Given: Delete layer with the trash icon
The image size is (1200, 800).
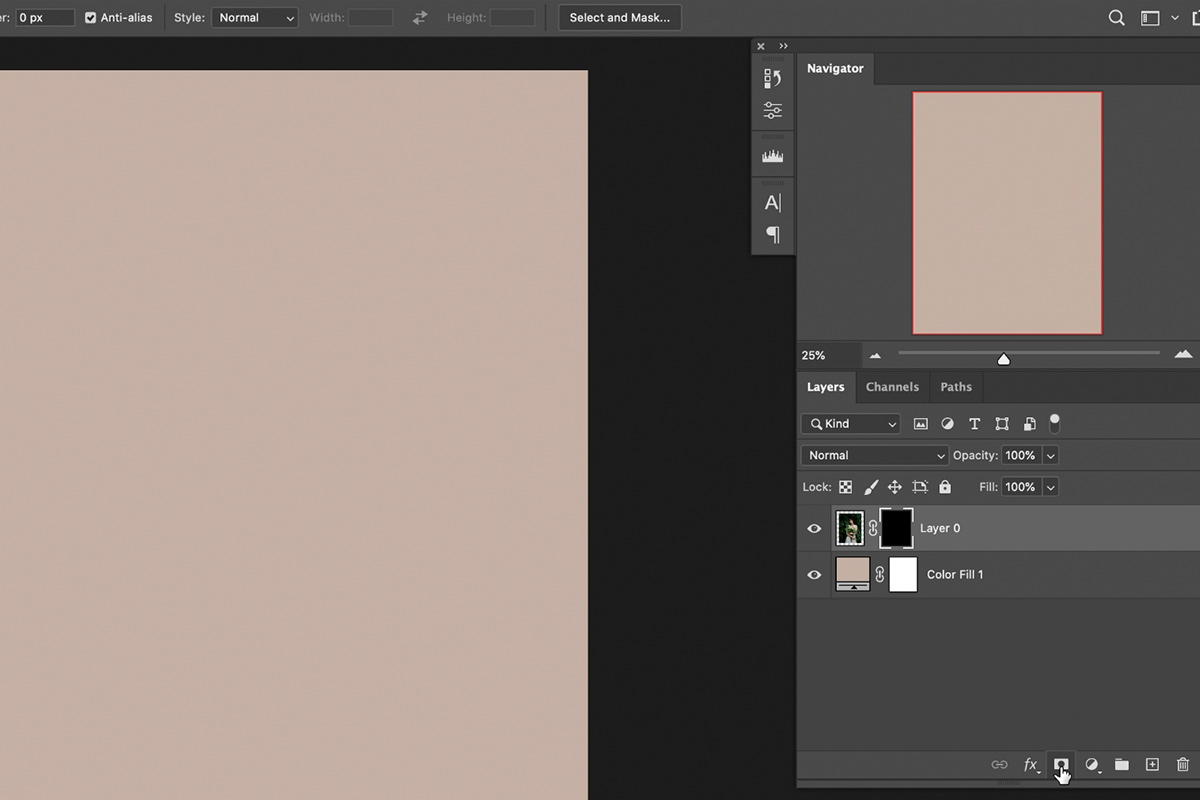Looking at the screenshot, I should click(x=1181, y=764).
